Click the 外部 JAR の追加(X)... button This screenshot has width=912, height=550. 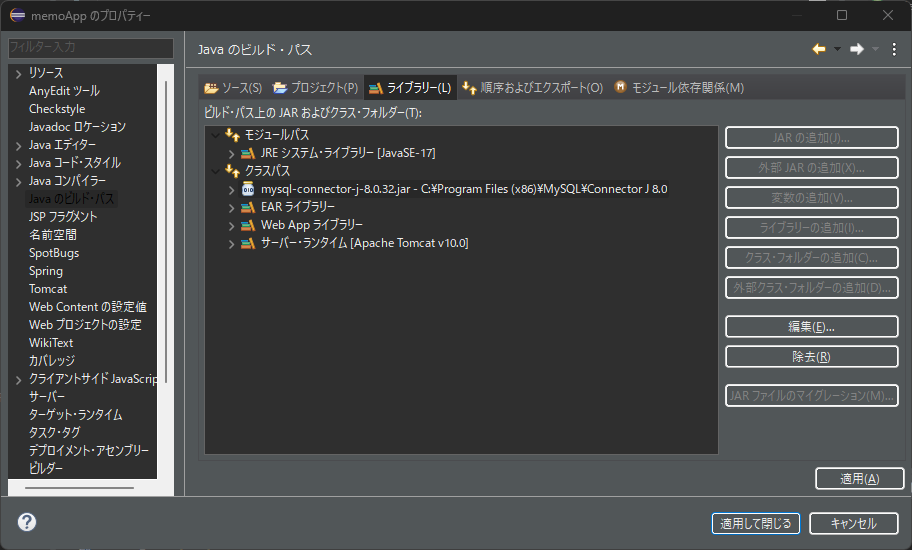[x=811, y=167]
